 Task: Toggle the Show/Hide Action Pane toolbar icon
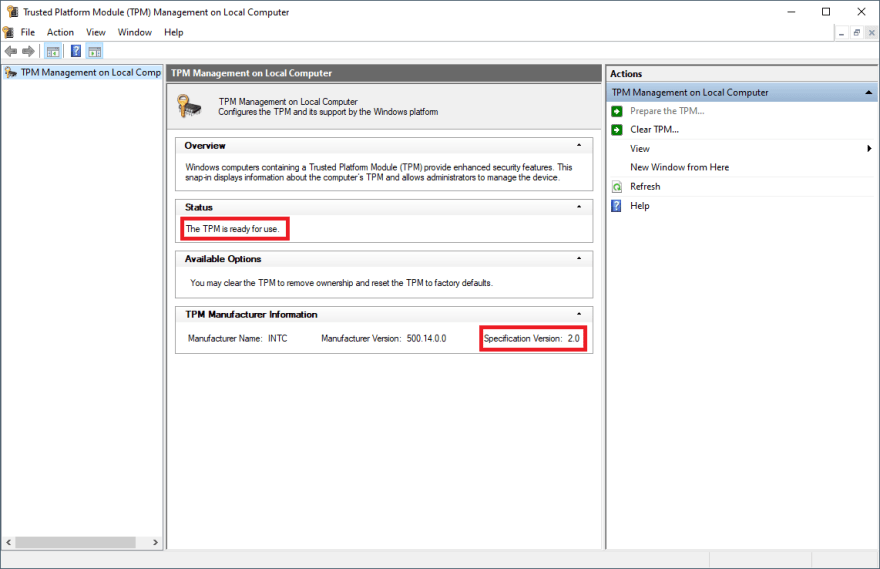(95, 52)
